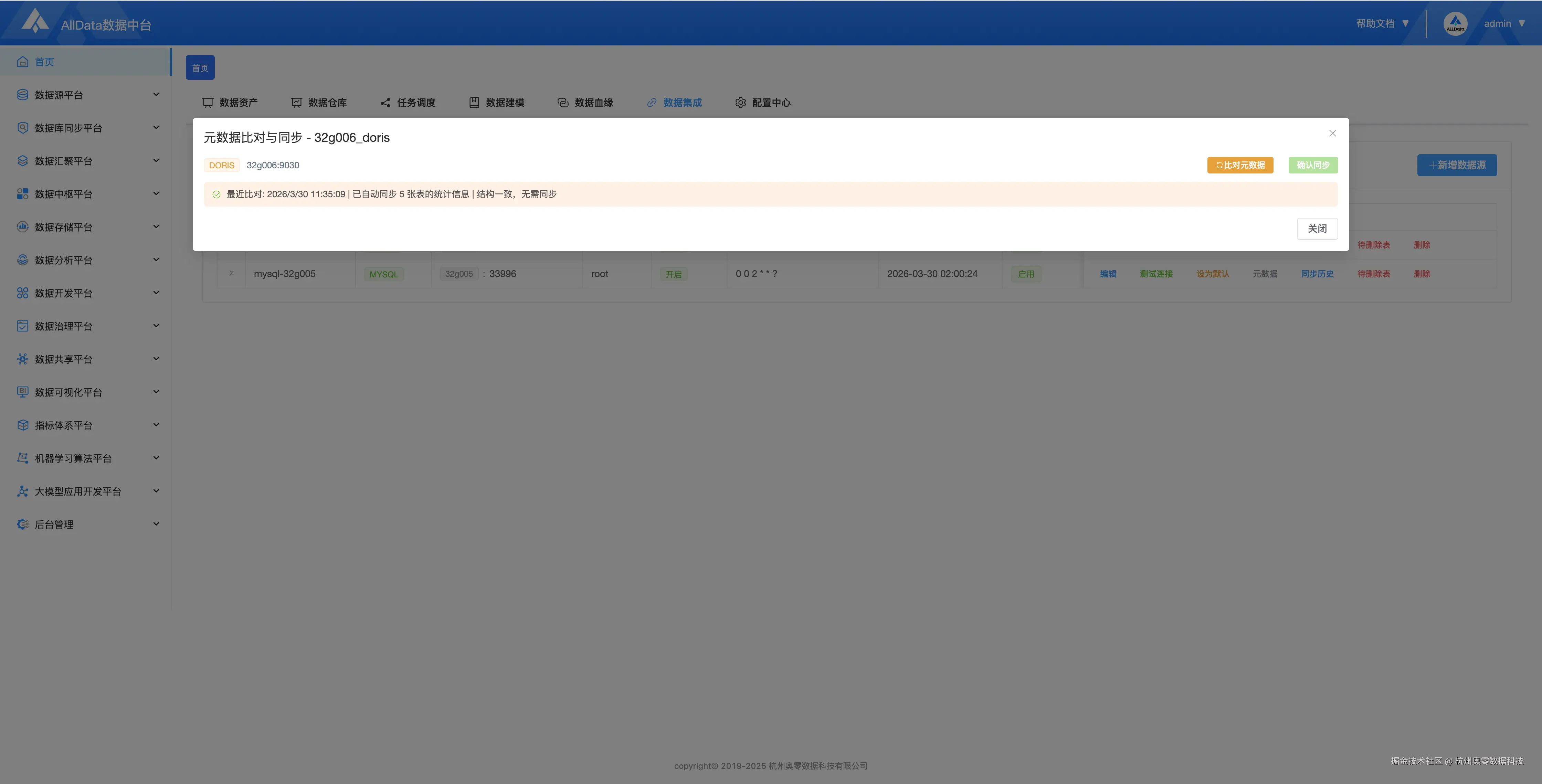Expand the 数据治理平台 menu chevron
Image resolution: width=1542 pixels, height=784 pixels.
pyautogui.click(x=156, y=326)
